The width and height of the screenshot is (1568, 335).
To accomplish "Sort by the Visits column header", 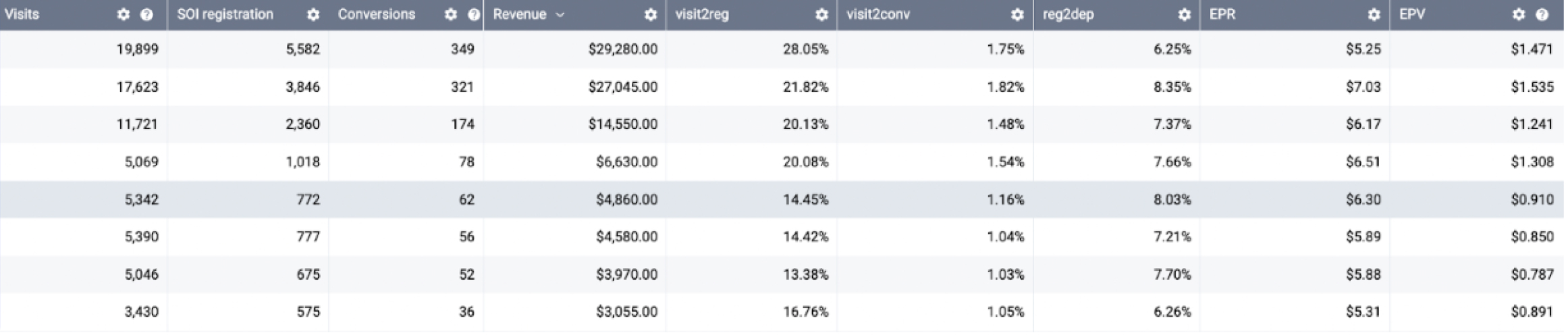I will tap(22, 15).
